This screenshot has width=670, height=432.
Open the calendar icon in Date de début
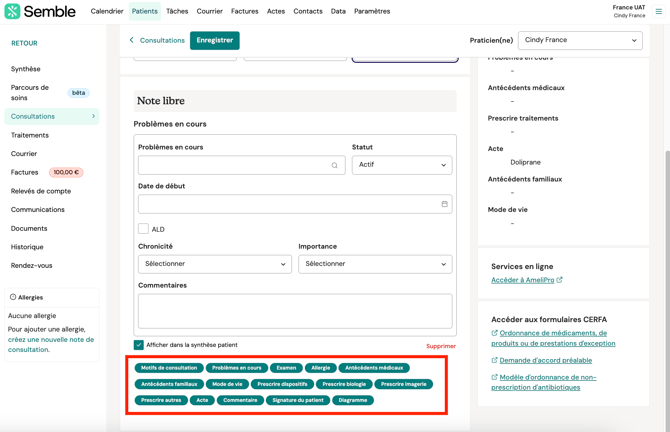444,204
